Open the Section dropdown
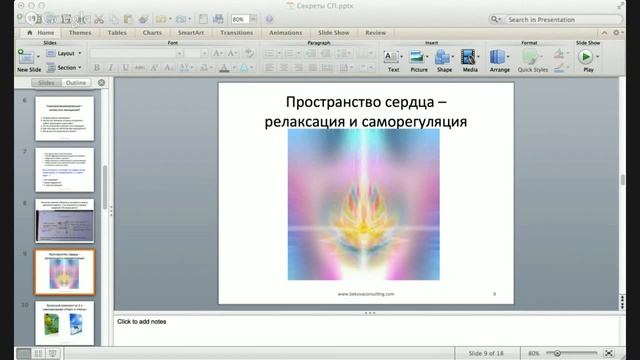 64,67
